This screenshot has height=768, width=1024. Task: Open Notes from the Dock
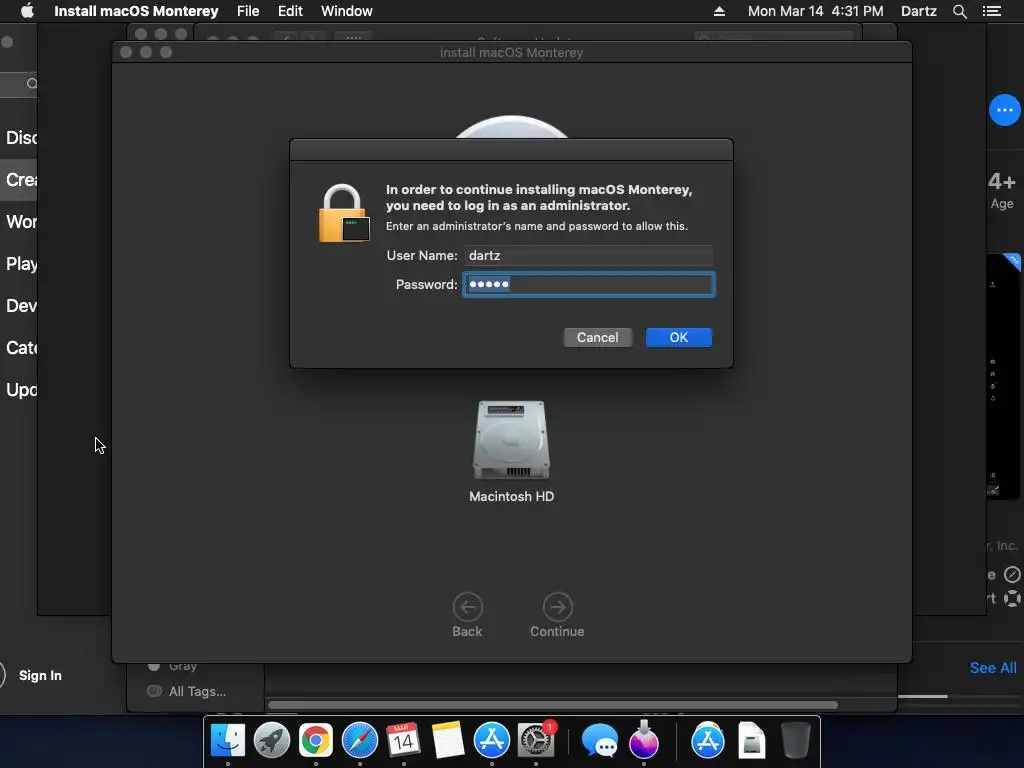447,741
